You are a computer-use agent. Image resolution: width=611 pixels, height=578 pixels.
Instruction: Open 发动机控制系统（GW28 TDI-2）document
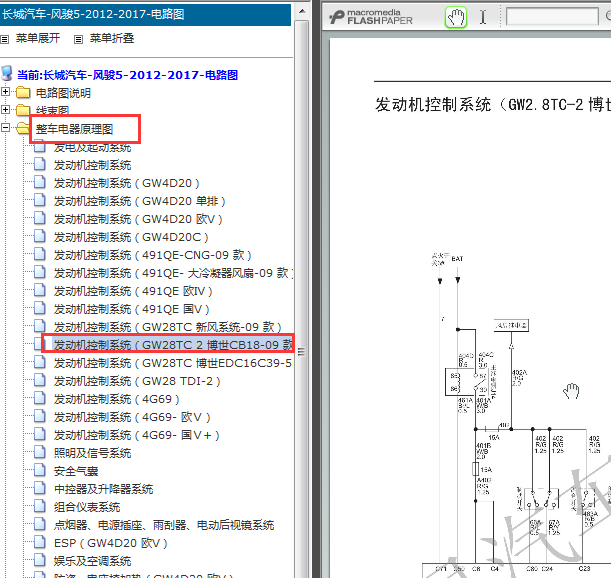point(137,381)
